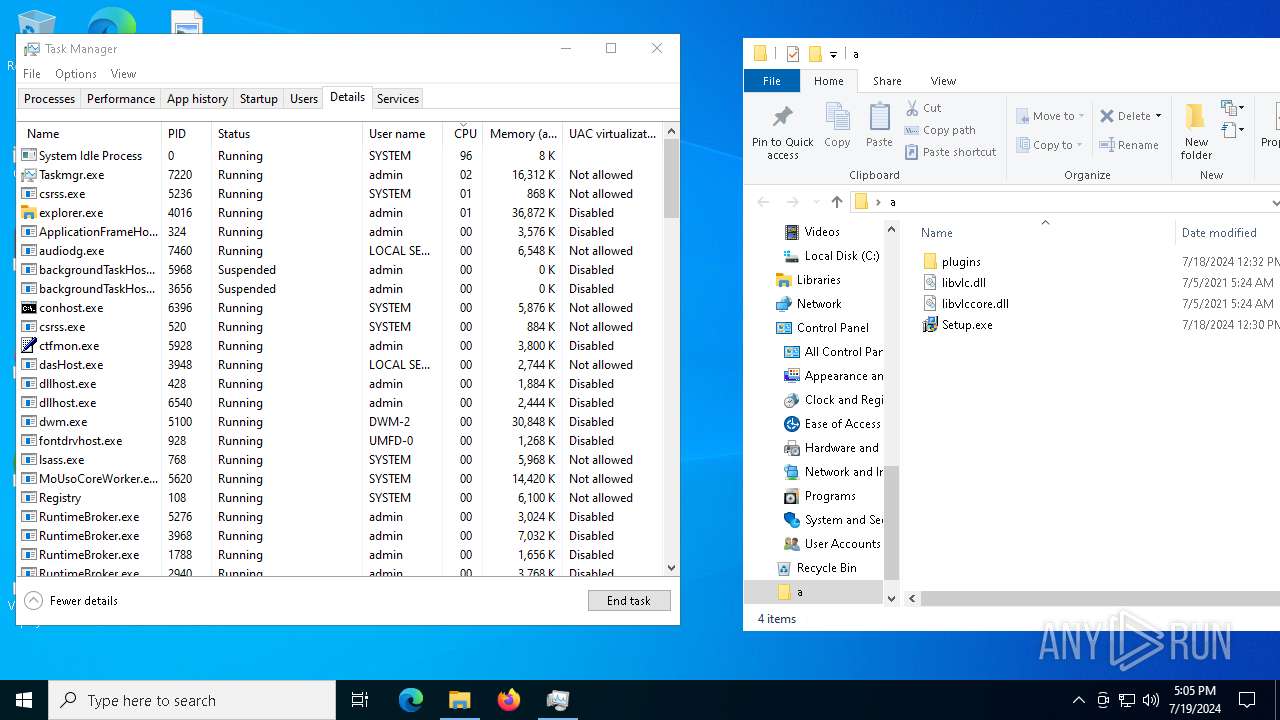
Task: Sort processes by CPU column
Action: coord(463,133)
